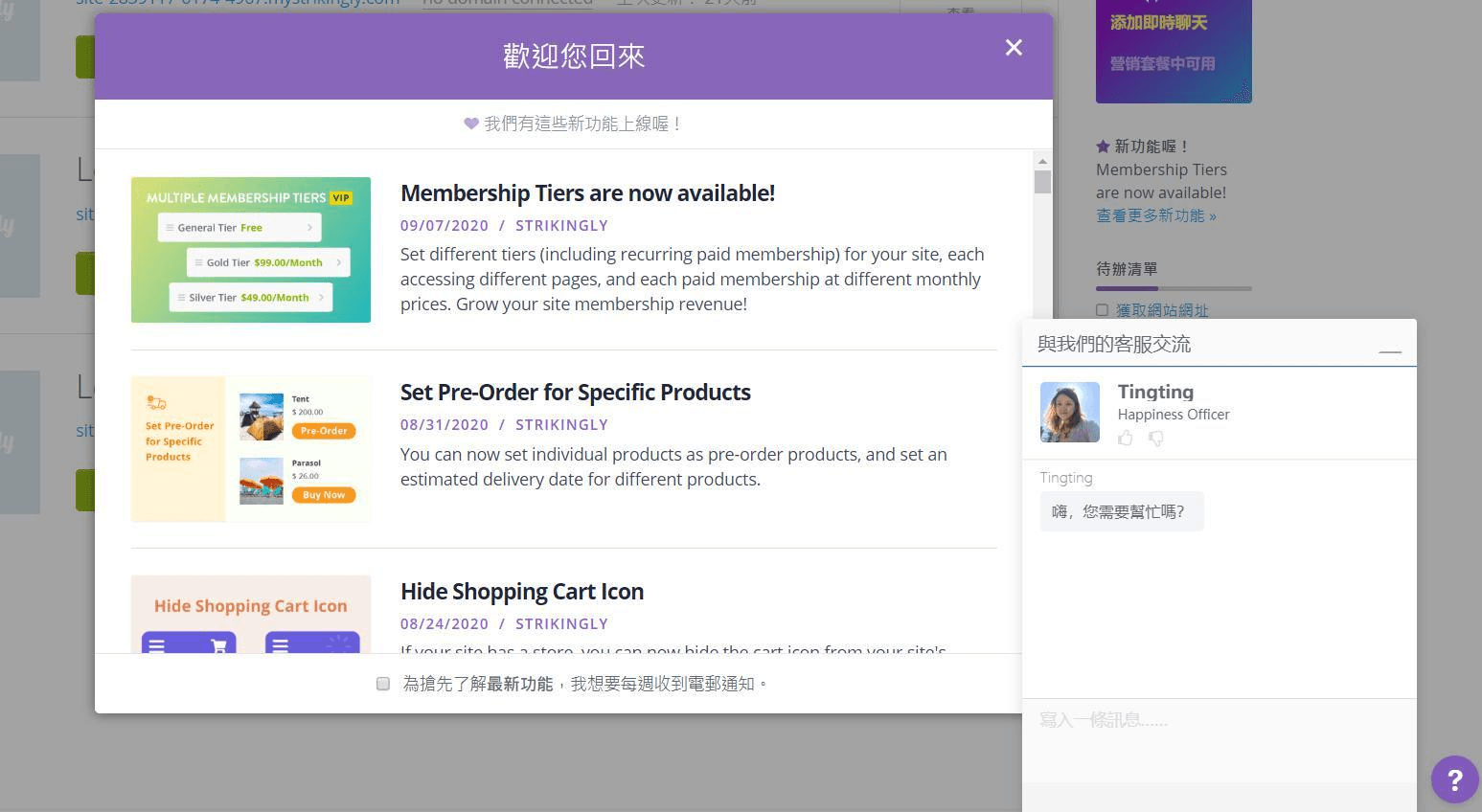
Task: Click Tingting's avatar photo
Action: [1070, 412]
